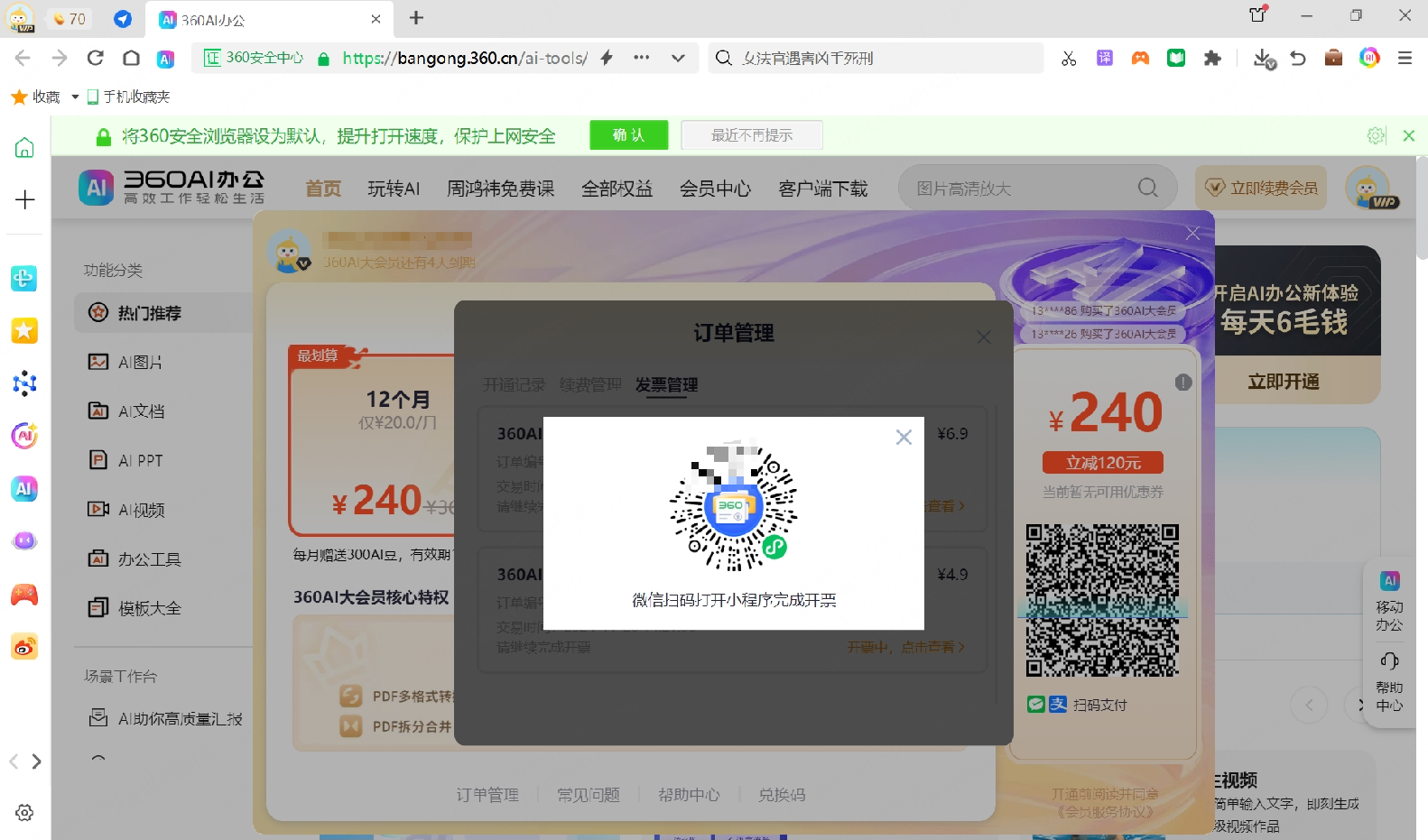Open the 手机收藏夹 bookmark folder
Screen dimensions: 1428x840
tap(128, 97)
